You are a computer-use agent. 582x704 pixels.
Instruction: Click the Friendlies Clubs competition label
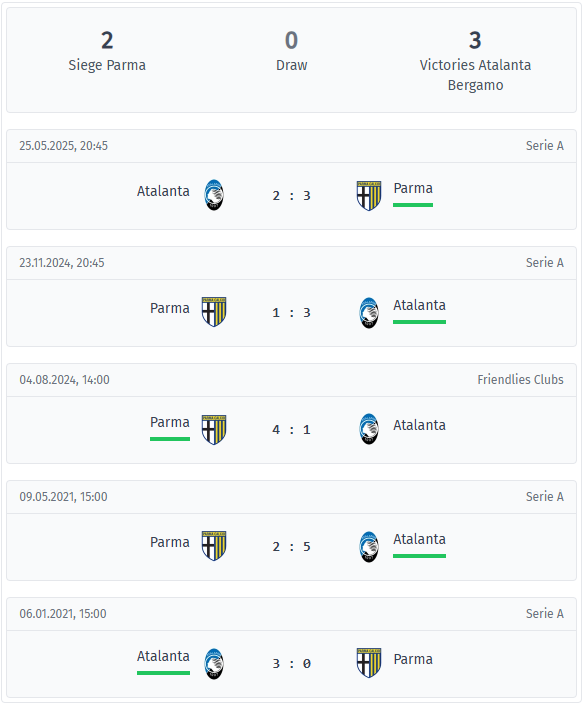coord(520,379)
